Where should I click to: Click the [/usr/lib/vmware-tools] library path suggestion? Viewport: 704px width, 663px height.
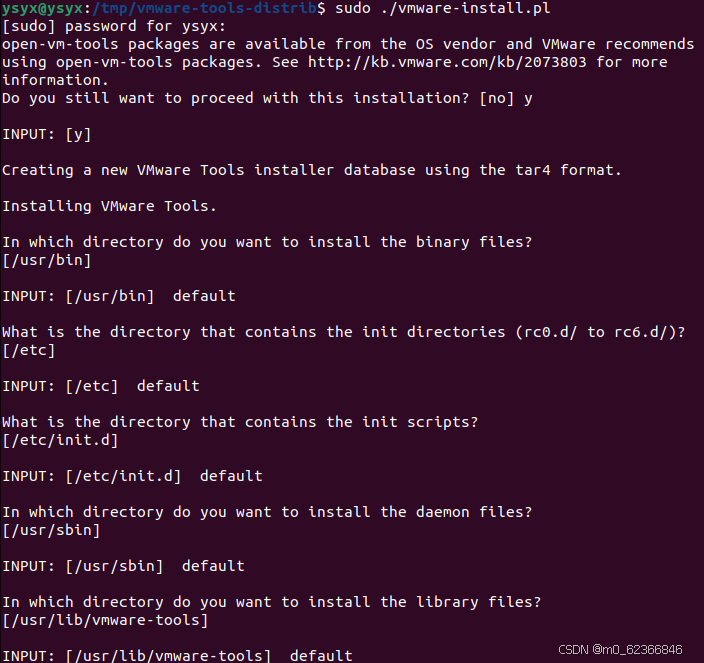pyautogui.click(x=105, y=620)
